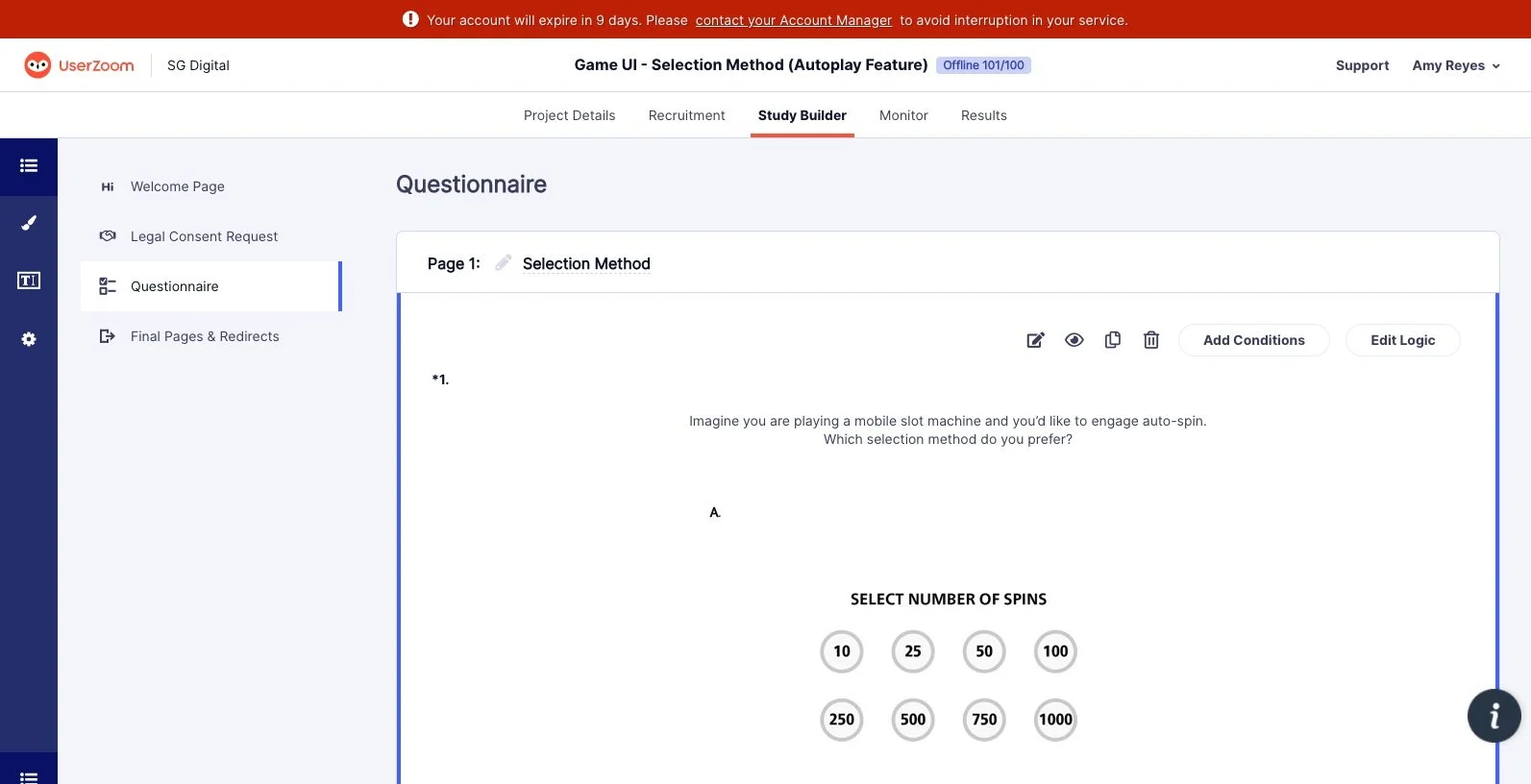Click the Add Conditions button
Screen dimensions: 1531x784
[x=1254, y=340]
